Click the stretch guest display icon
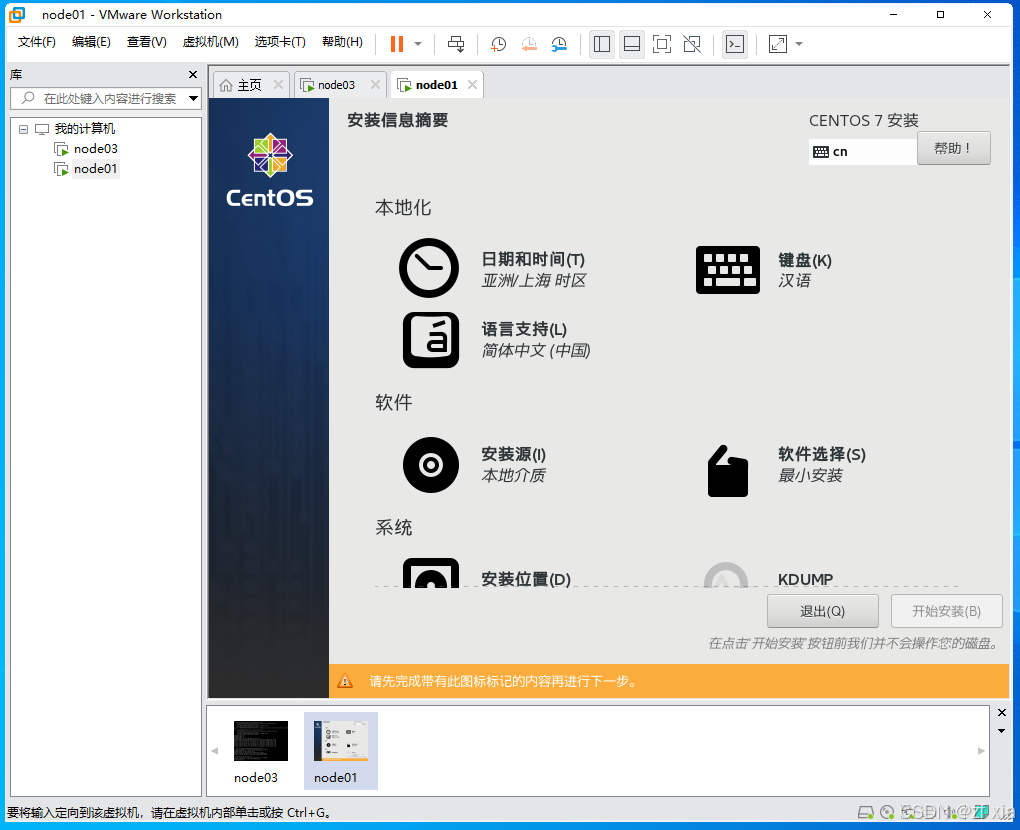The width and height of the screenshot is (1020, 830). point(778,44)
